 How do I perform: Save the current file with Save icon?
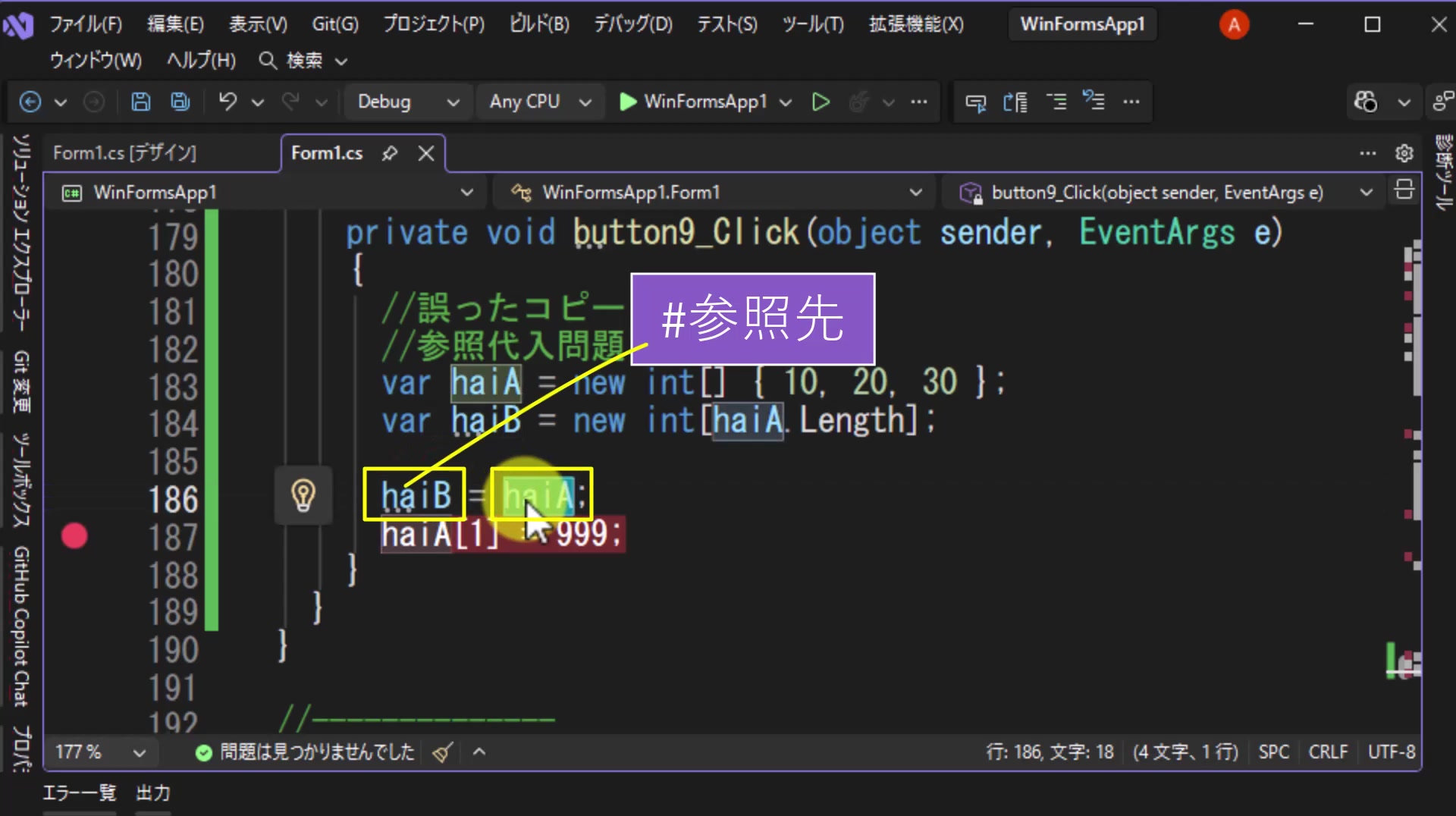coord(141,102)
